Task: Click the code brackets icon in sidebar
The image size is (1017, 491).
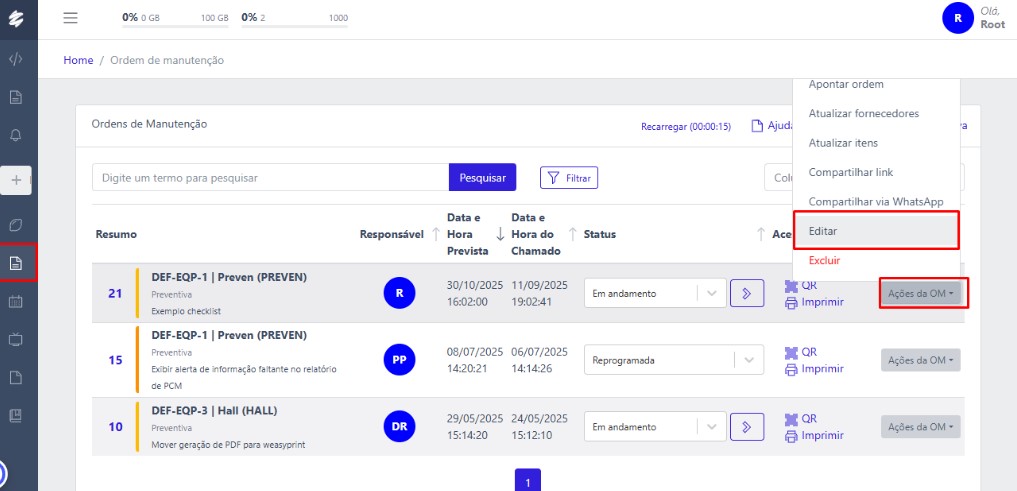Action: (x=16, y=59)
